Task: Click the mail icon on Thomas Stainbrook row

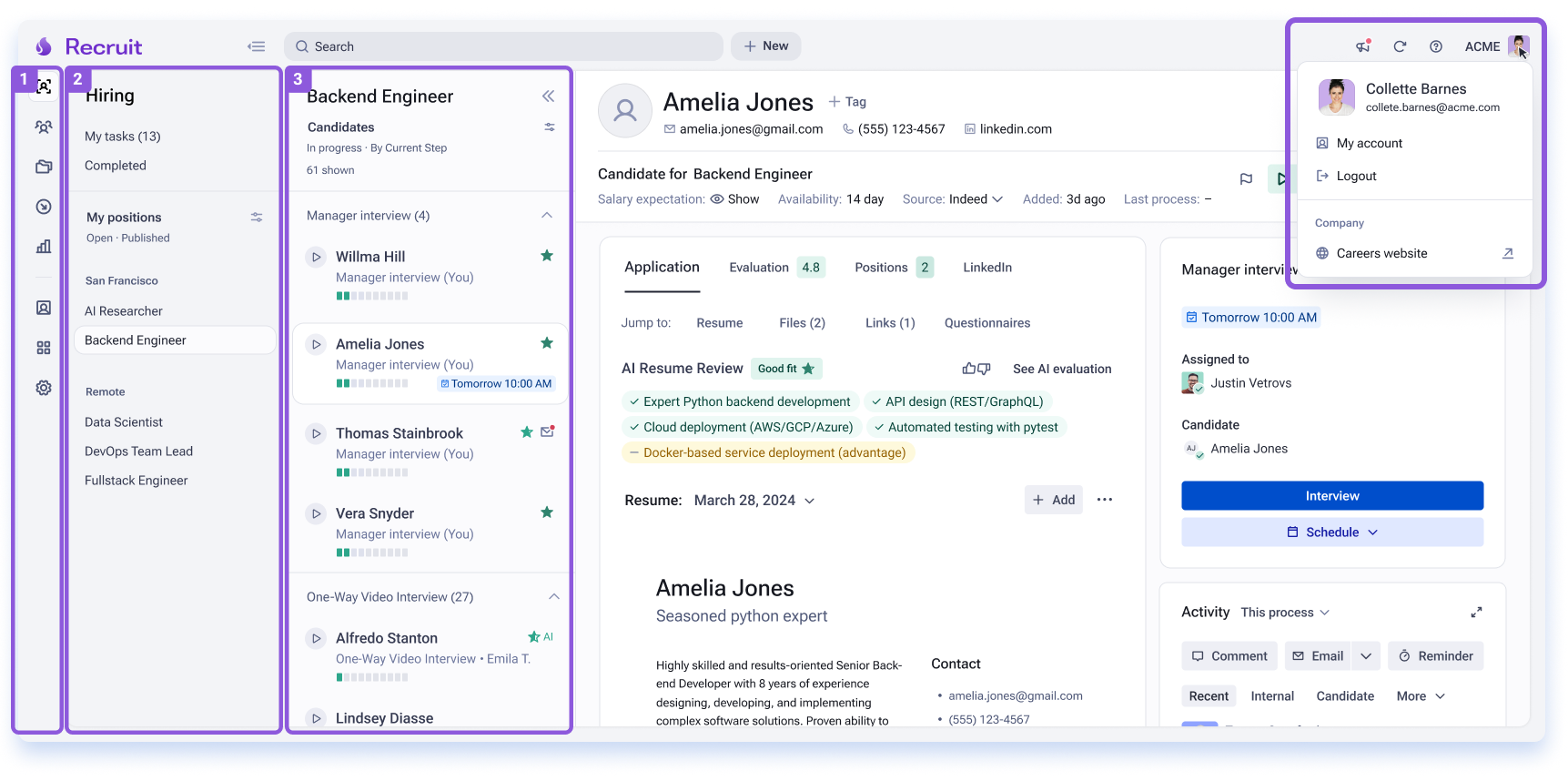Action: pos(547,432)
